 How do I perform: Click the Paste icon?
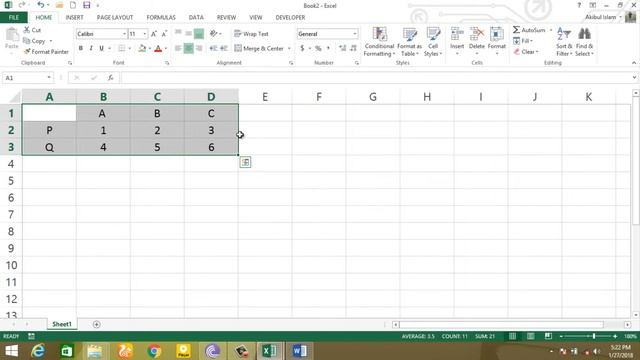click(12, 35)
